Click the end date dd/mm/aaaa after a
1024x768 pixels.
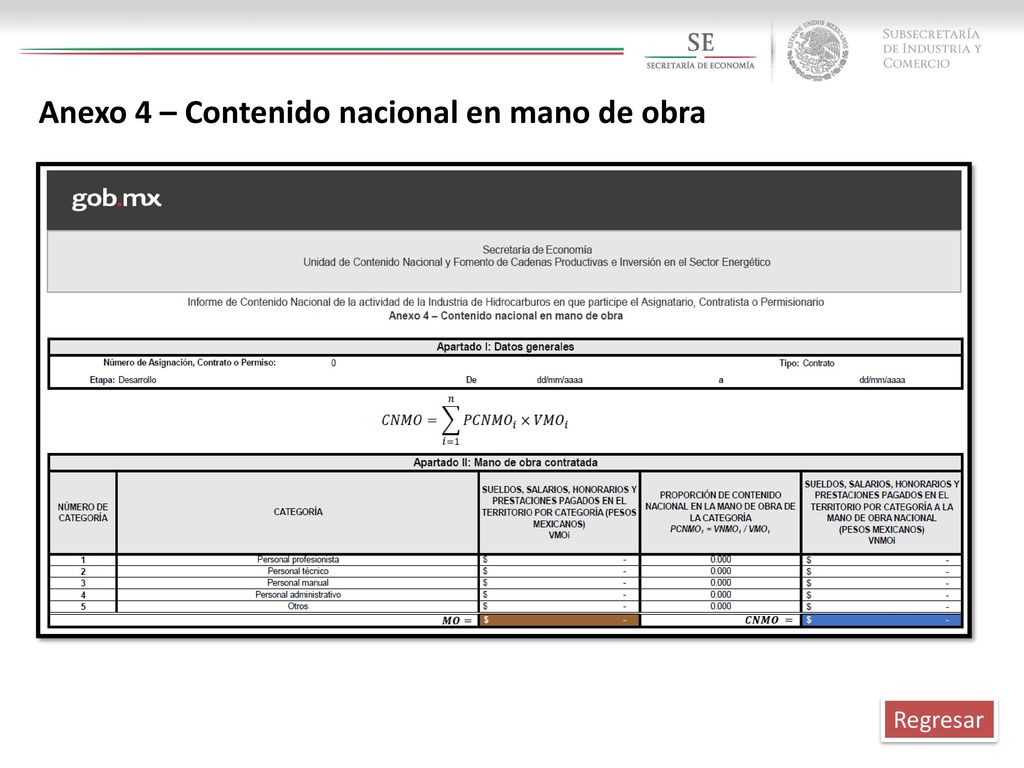point(882,379)
